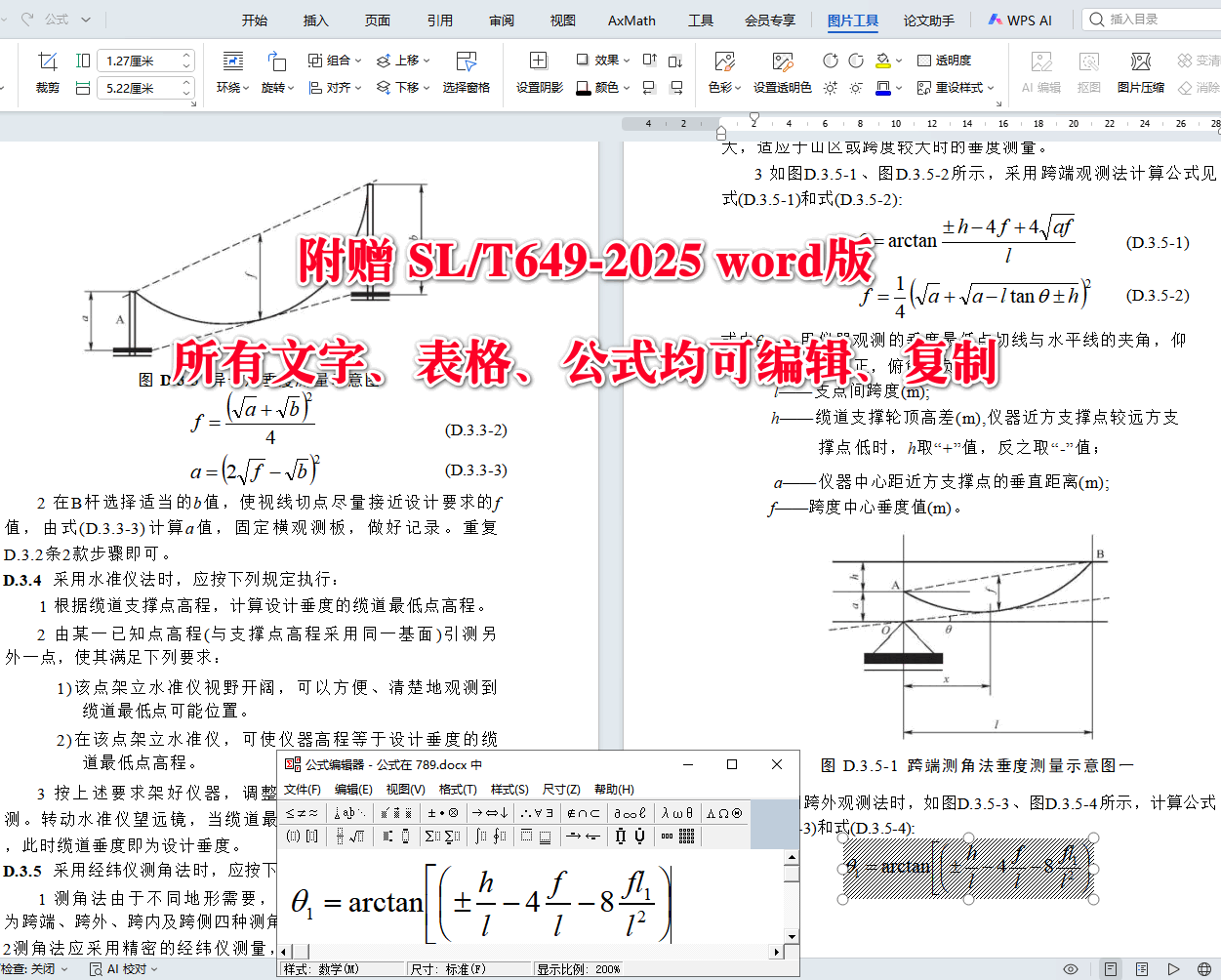The image size is (1221, 980).
Task: Open the 组合 group dropdown
Action: pos(335,61)
